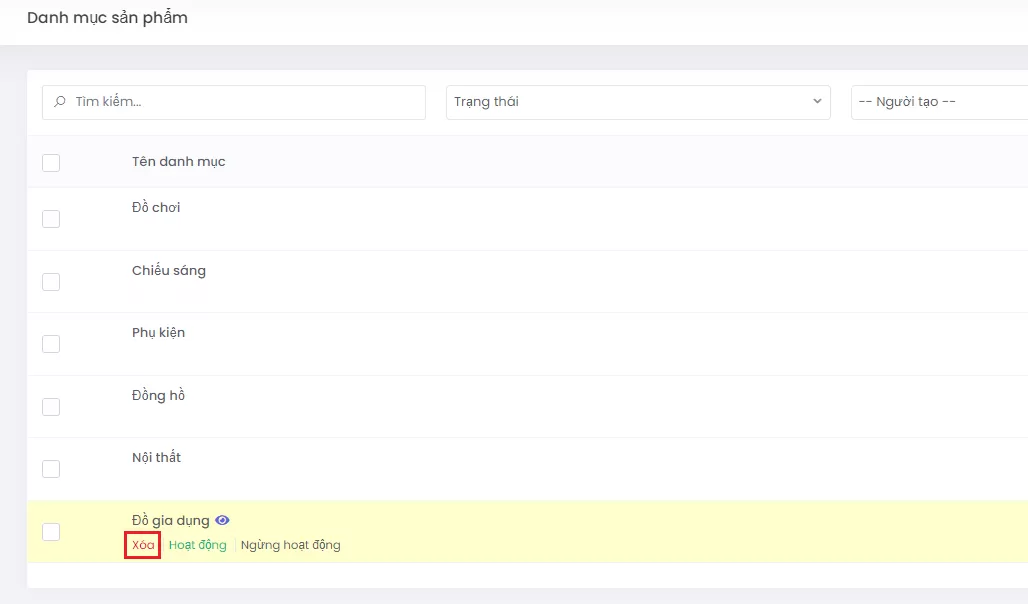
Task: Select the Phụ kiện category name
Action: pyautogui.click(x=158, y=333)
